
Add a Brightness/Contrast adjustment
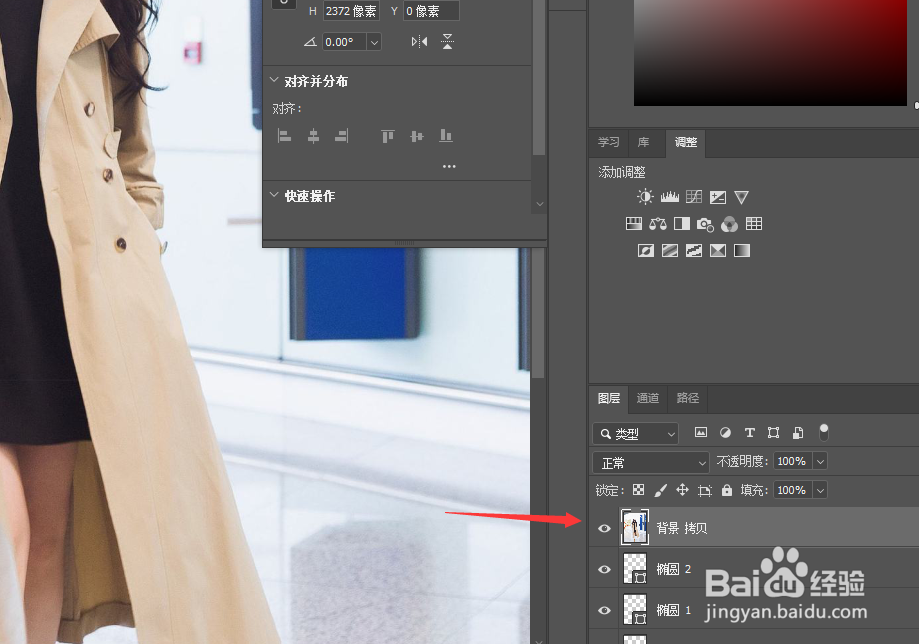[645, 197]
